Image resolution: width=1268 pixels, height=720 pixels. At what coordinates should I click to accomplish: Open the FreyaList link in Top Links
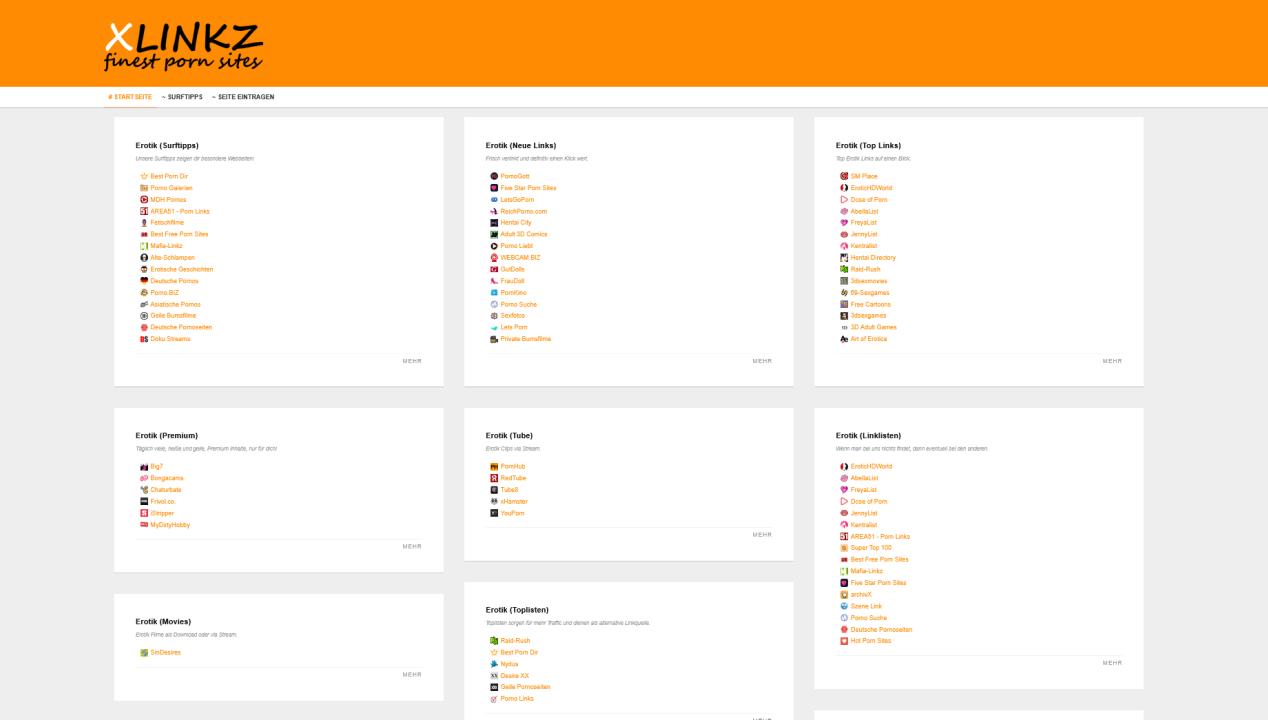[x=864, y=223]
